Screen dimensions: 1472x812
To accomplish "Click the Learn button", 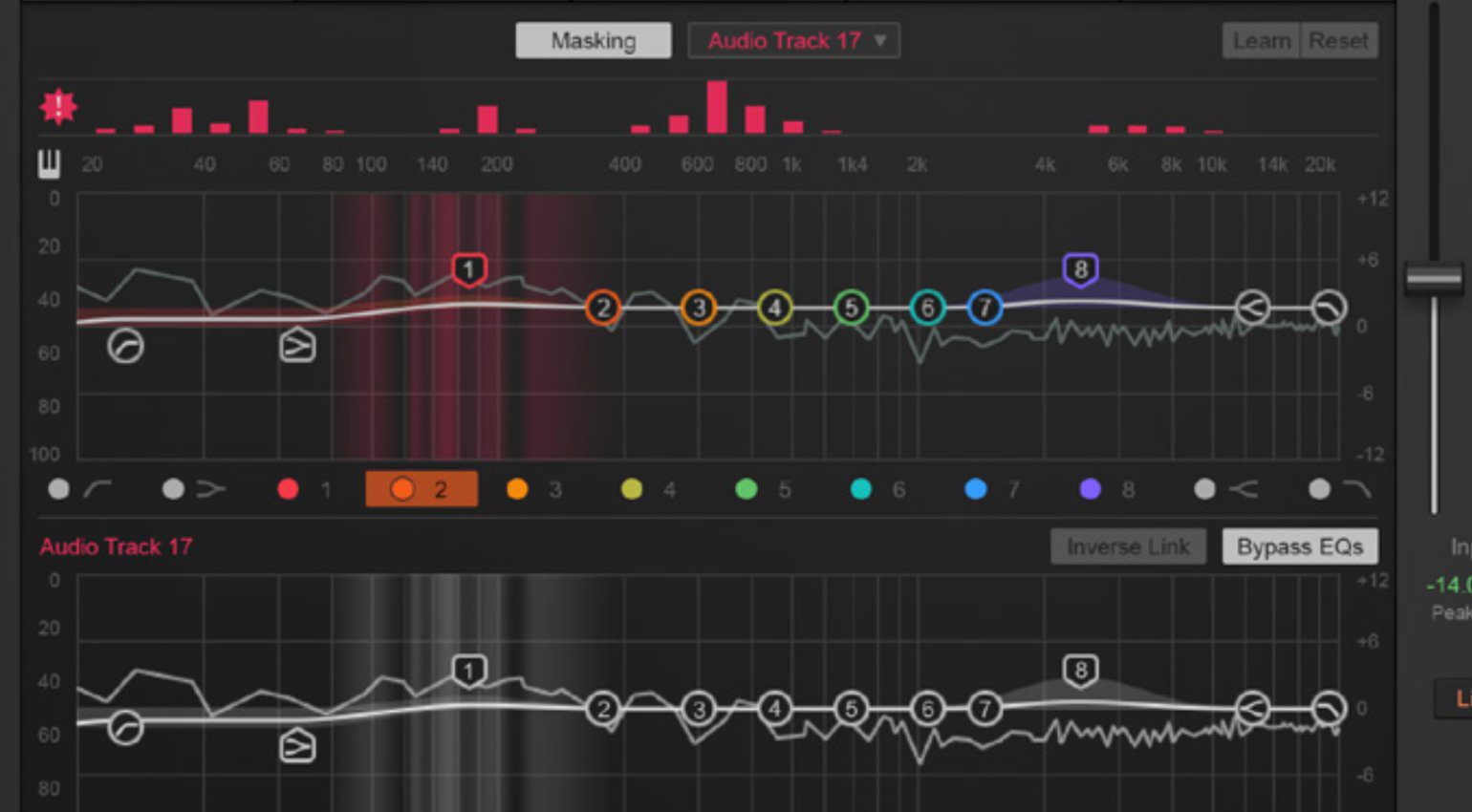I will [x=1261, y=41].
